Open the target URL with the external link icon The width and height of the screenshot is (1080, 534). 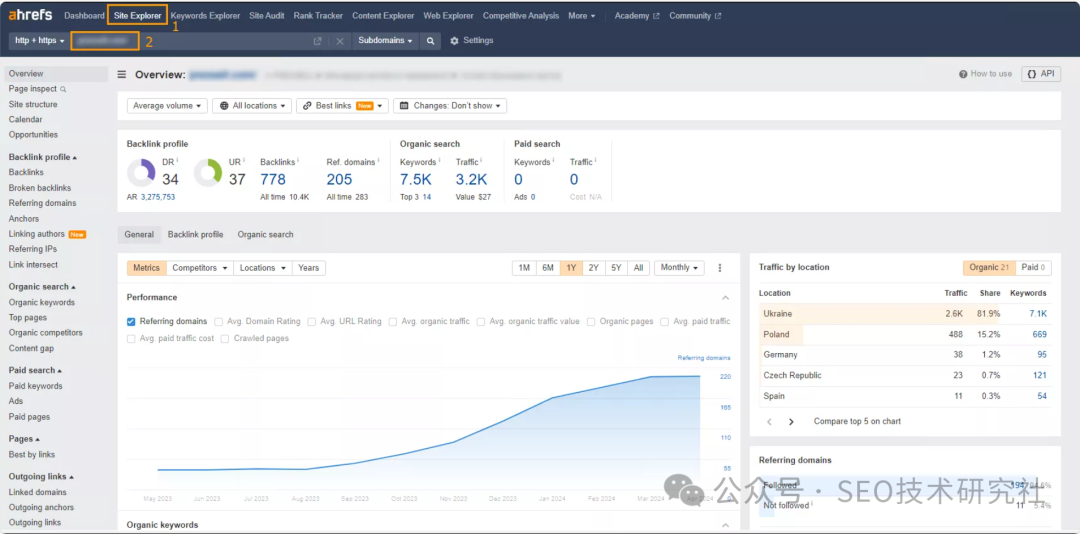(x=318, y=41)
